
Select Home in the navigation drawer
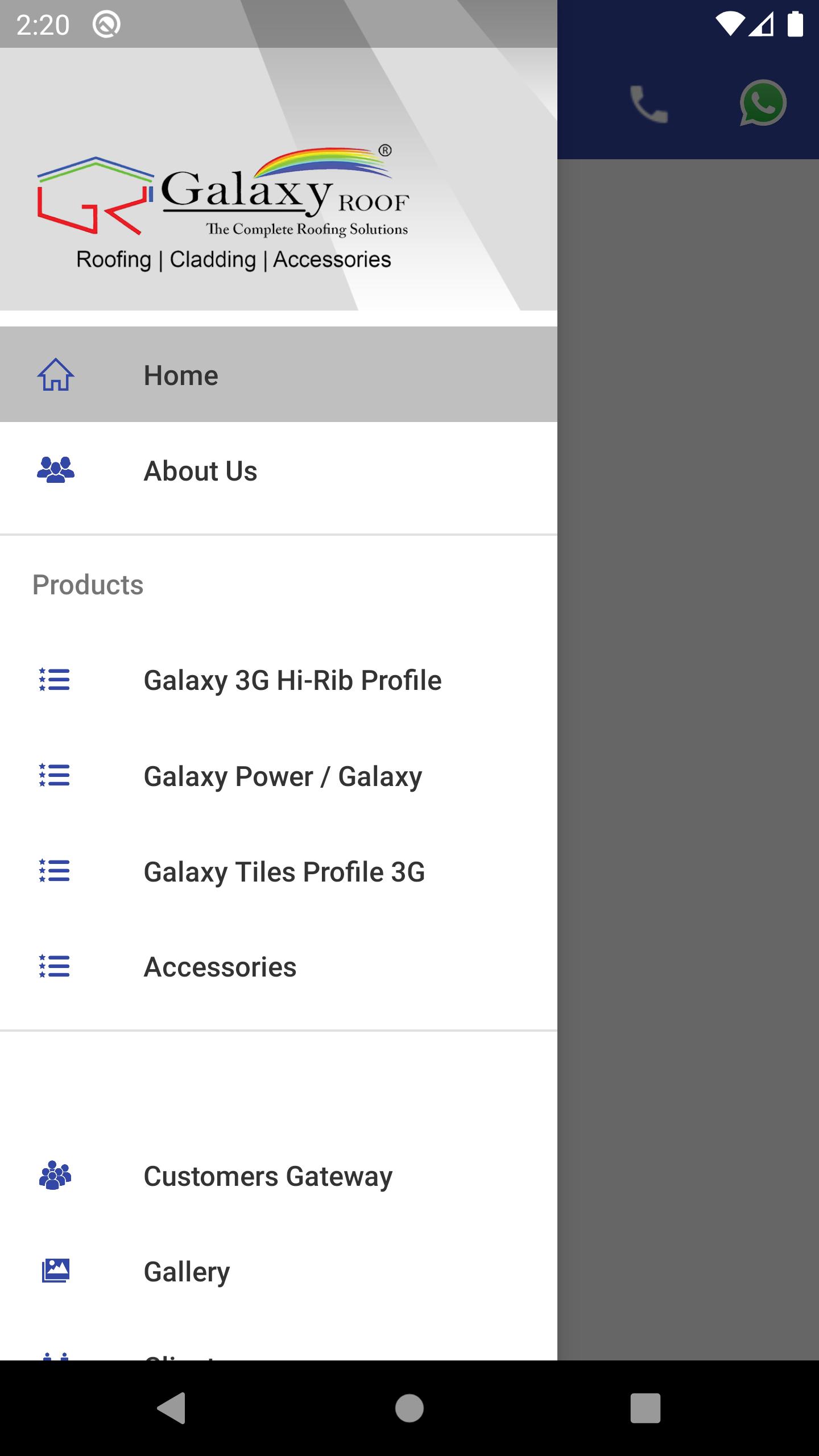click(x=279, y=374)
